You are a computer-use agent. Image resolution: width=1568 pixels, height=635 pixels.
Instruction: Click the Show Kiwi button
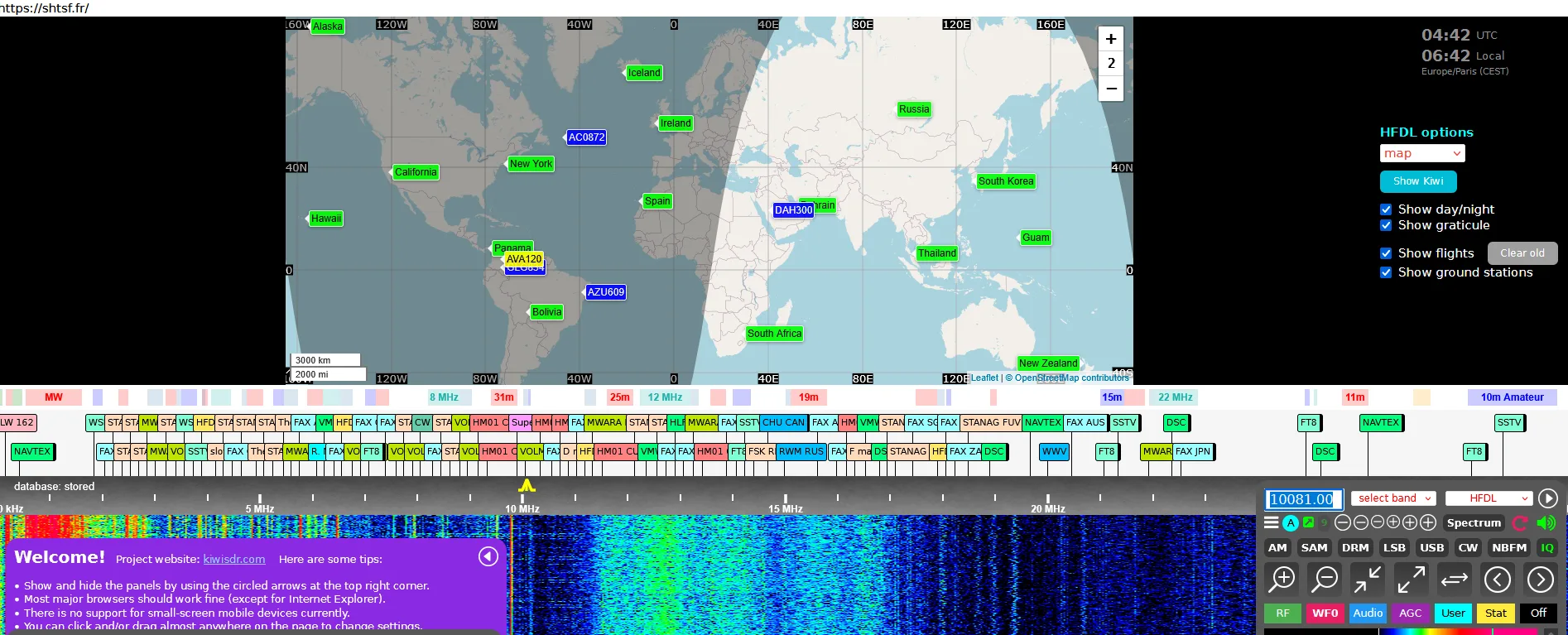click(x=1418, y=181)
